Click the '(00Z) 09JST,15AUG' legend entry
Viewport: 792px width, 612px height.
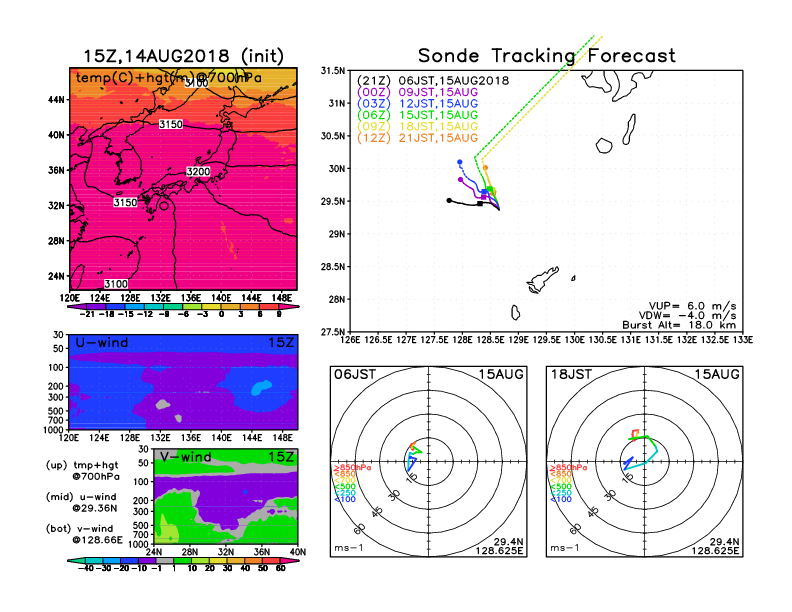[x=417, y=92]
